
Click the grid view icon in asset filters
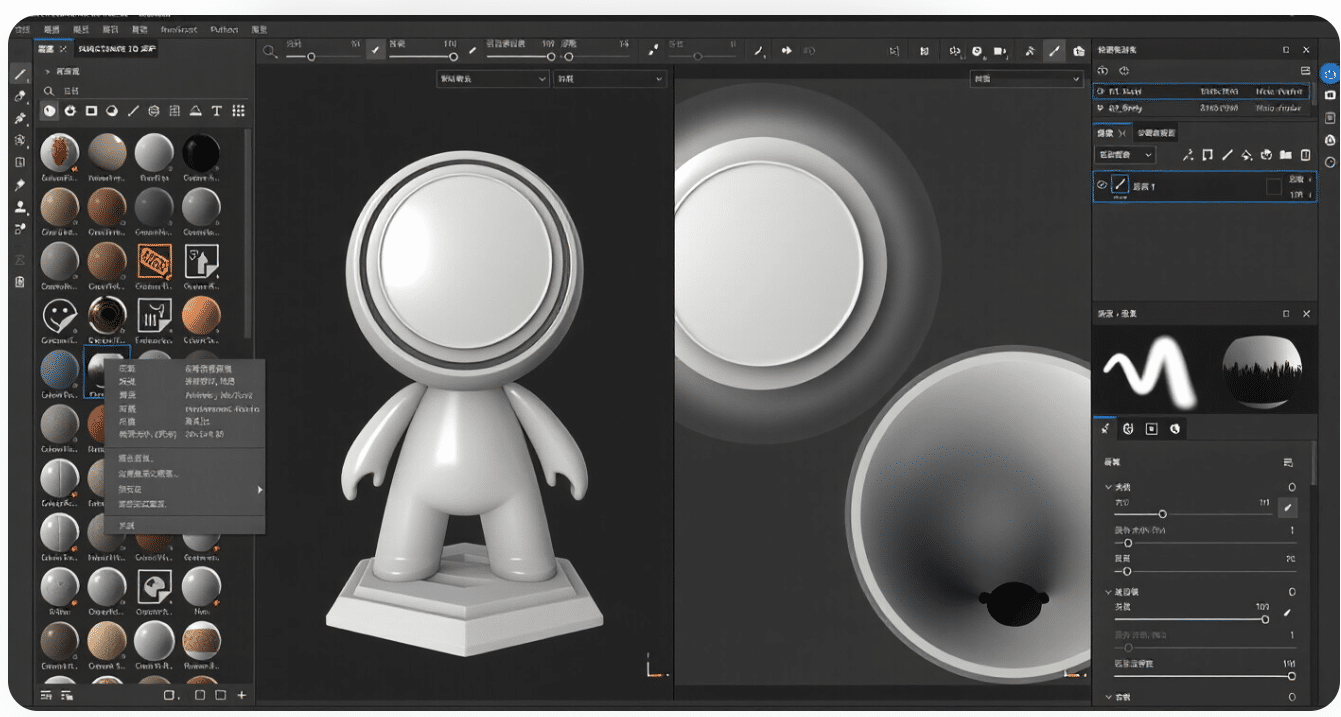238,111
